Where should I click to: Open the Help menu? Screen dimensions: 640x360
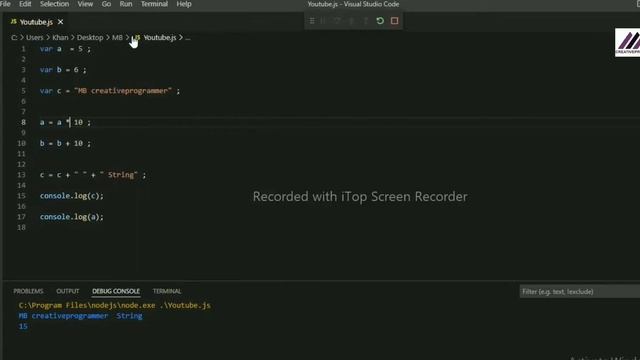tap(184, 4)
